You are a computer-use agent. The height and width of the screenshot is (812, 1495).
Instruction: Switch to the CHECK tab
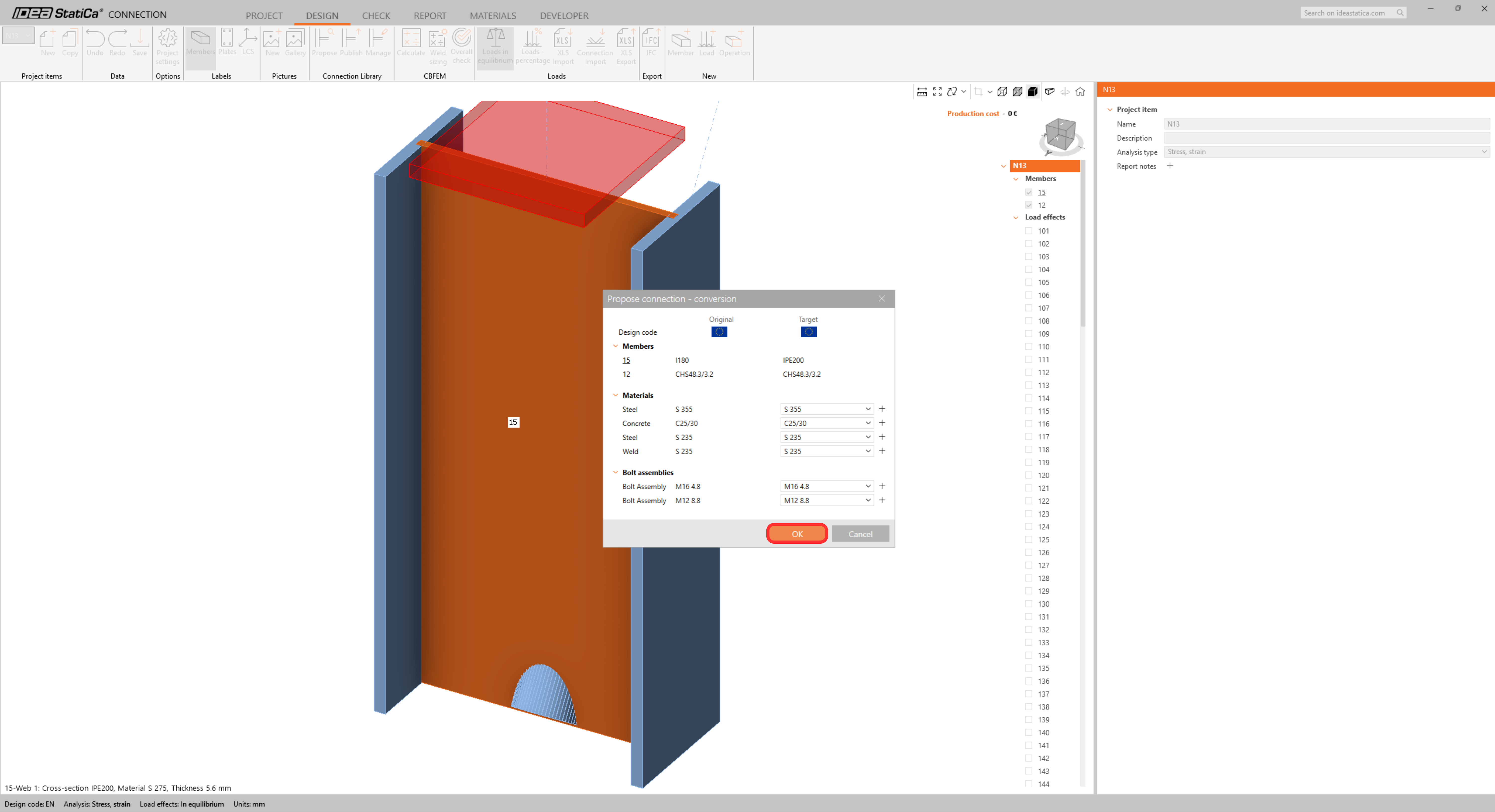point(376,16)
